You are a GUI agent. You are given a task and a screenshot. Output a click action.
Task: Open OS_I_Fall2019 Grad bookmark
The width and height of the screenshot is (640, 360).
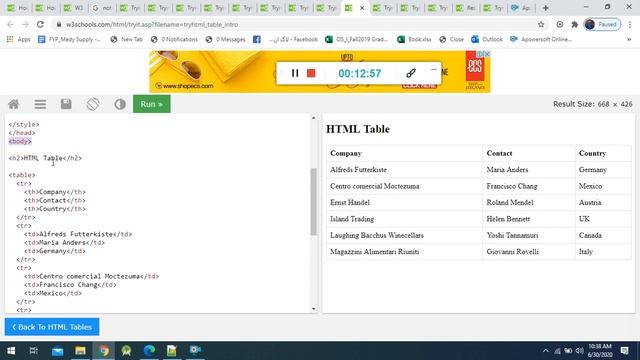pos(356,39)
